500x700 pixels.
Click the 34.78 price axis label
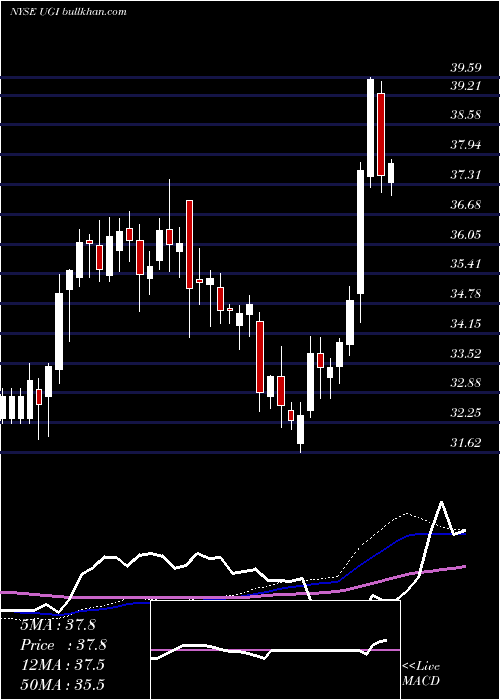coord(466,294)
